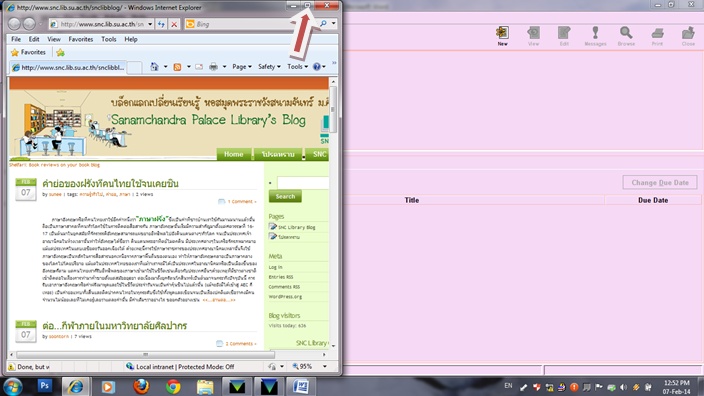The image size is (704, 396).
Task: Click the IE address bar URL field
Action: [x=102, y=24]
